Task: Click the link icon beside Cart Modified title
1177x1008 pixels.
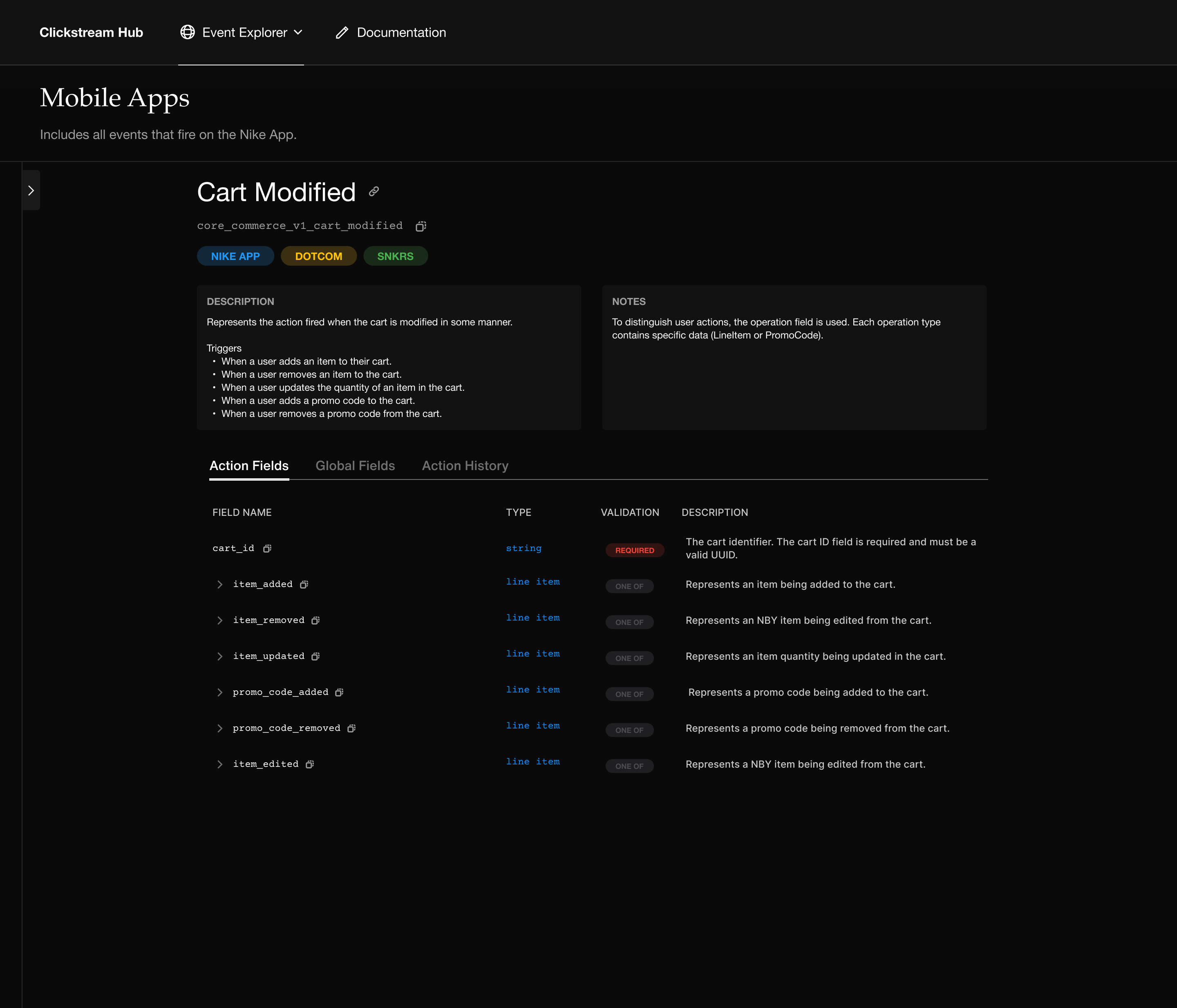Action: tap(373, 191)
